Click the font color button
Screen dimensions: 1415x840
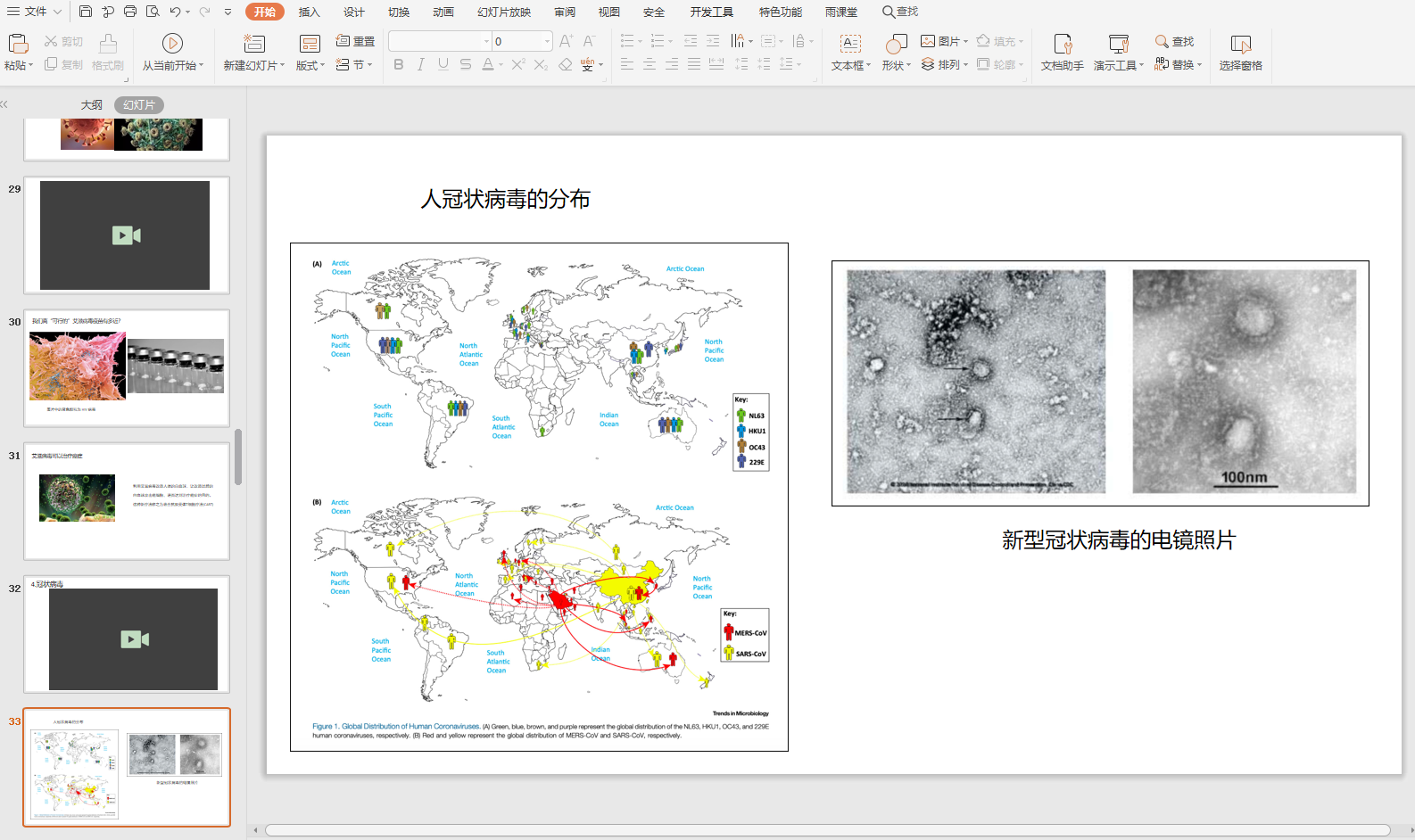click(487, 64)
